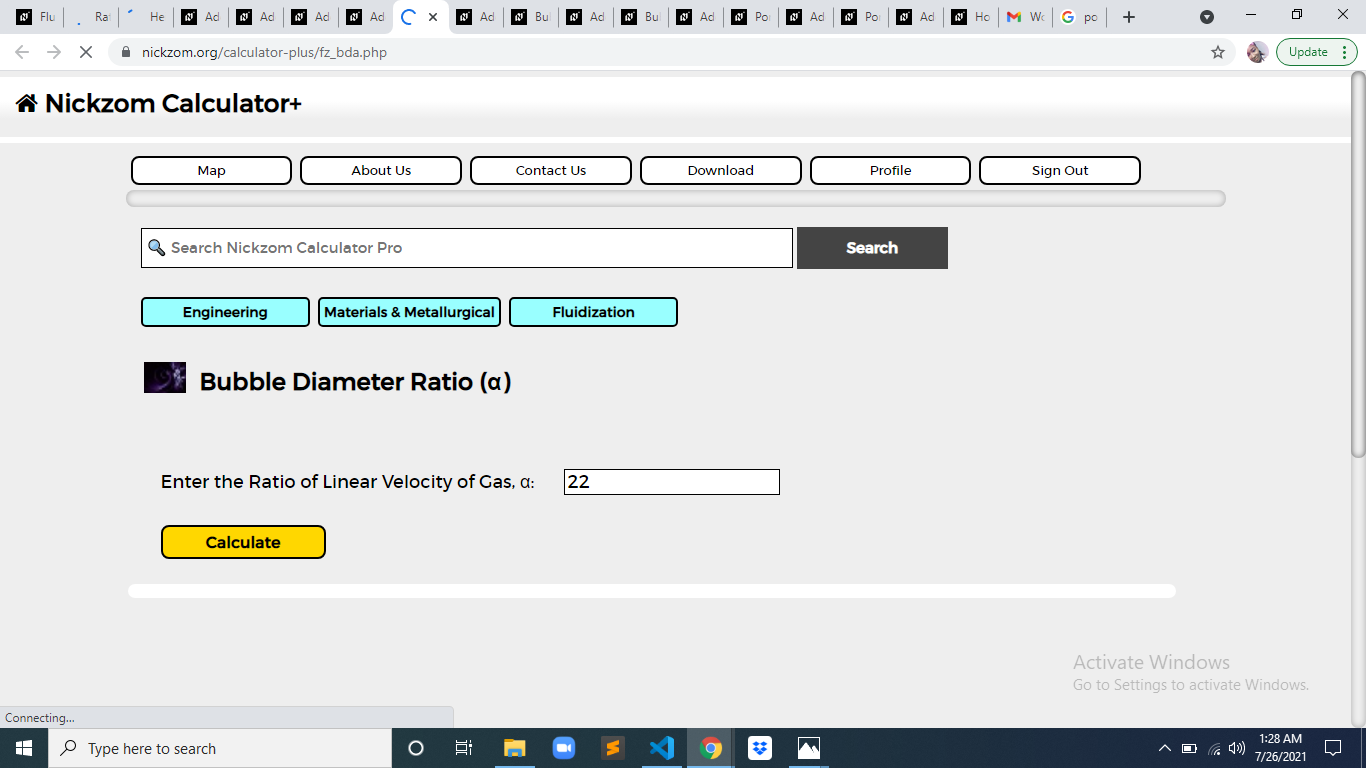This screenshot has width=1366, height=768.
Task: Open Chrome profile avatar
Action: tap(1257, 52)
